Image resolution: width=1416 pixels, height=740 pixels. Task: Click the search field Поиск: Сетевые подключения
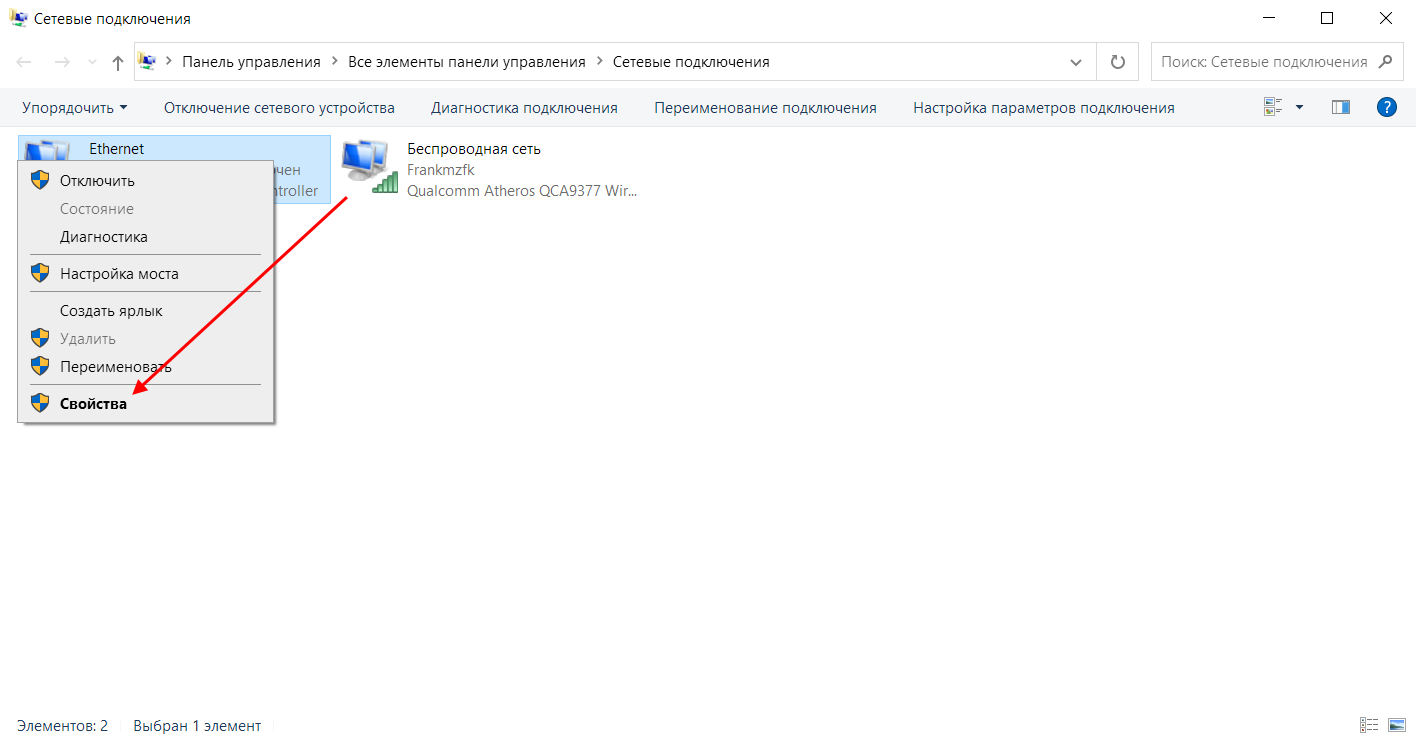pyautogui.click(x=1264, y=62)
